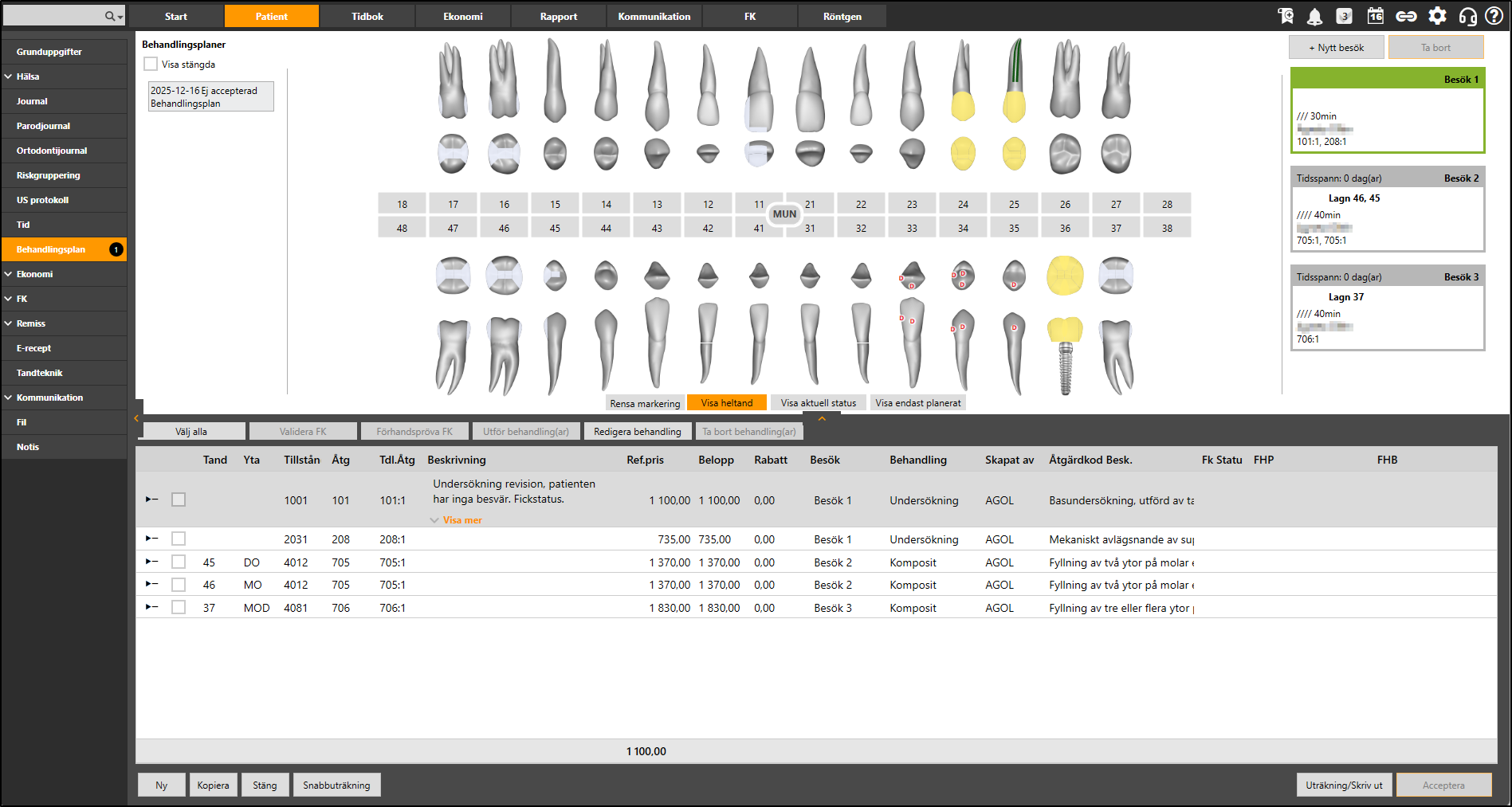Viewport: 1512px width, 807px height.
Task: Select tooth number 16 in chart
Action: pyautogui.click(x=504, y=205)
